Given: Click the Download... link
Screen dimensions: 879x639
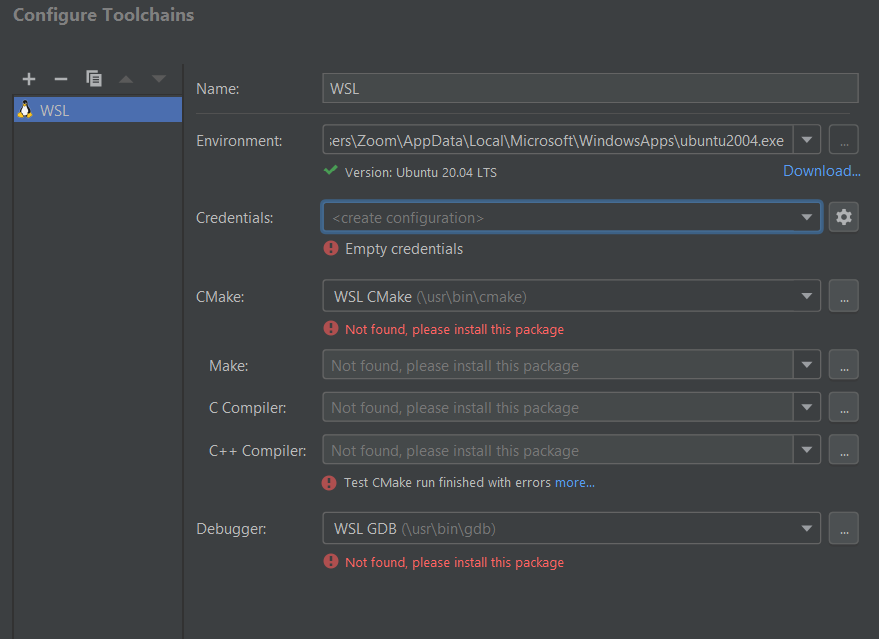Looking at the screenshot, I should [821, 171].
